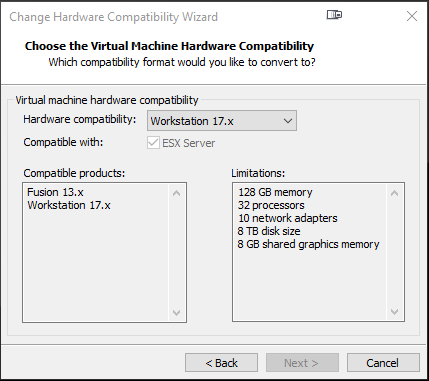Viewport: 429px width, 381px height.
Task: Cancel the compatibility wizard
Action: [x=383, y=363]
